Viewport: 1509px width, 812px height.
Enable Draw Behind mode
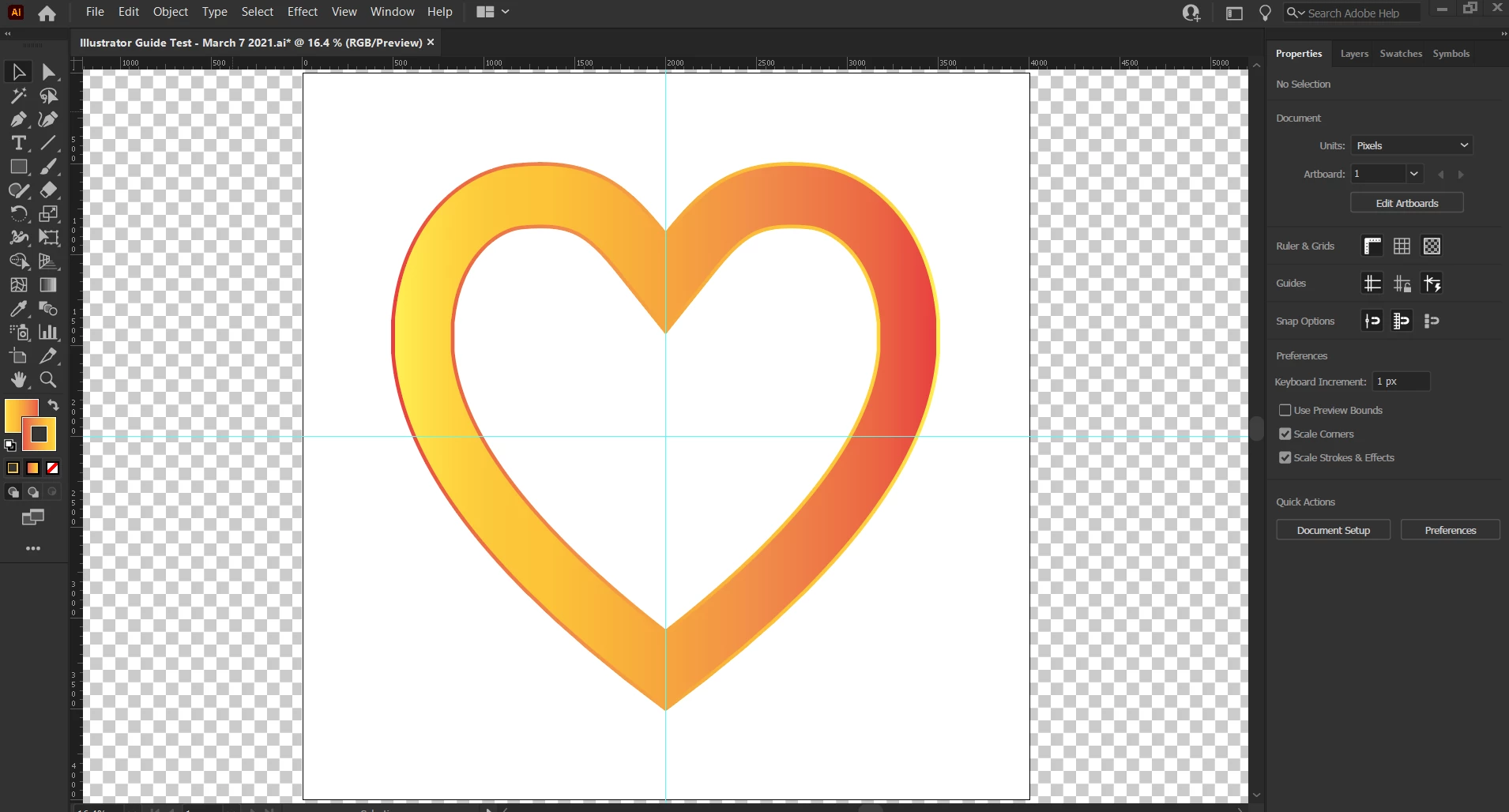pos(33,492)
